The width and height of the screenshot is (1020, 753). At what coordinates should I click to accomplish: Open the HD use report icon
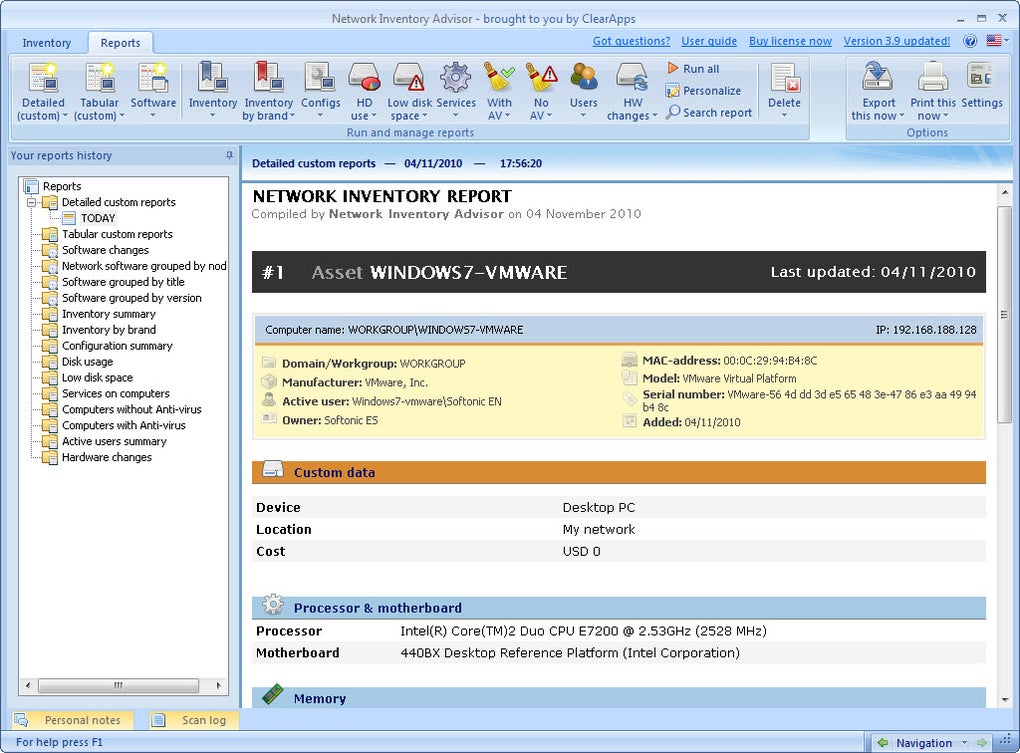[364, 77]
